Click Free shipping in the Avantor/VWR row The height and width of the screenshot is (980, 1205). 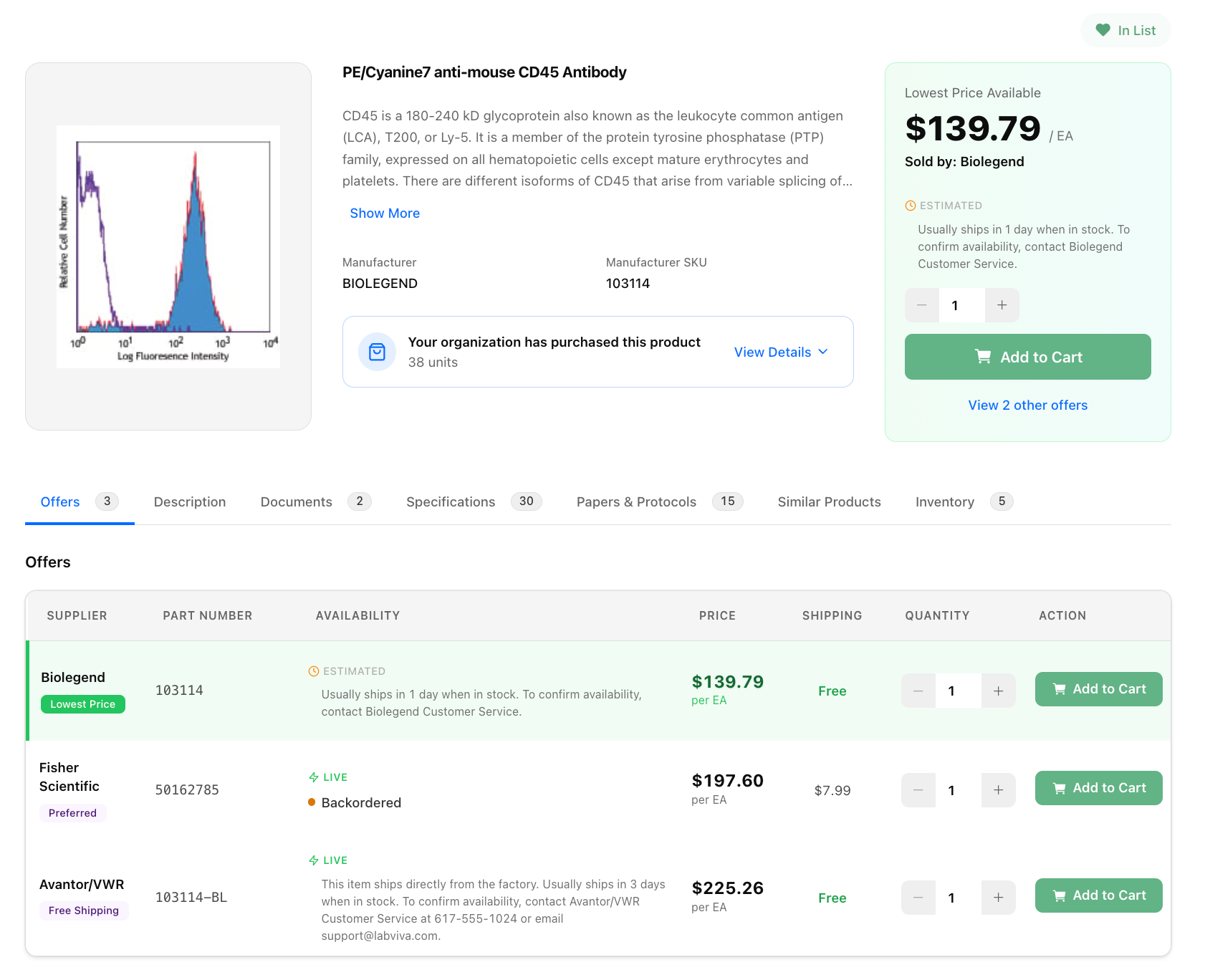(x=832, y=898)
